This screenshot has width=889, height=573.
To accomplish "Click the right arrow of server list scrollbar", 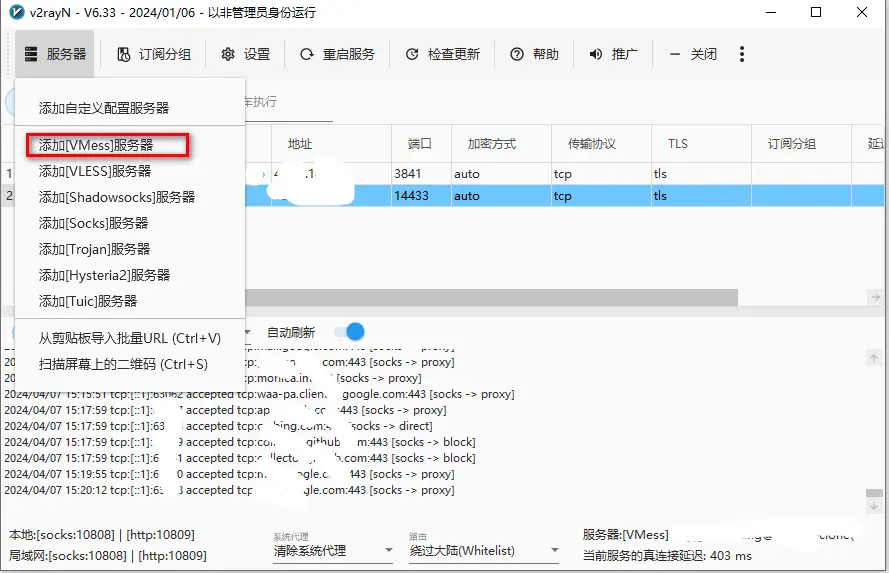I will (x=876, y=297).
